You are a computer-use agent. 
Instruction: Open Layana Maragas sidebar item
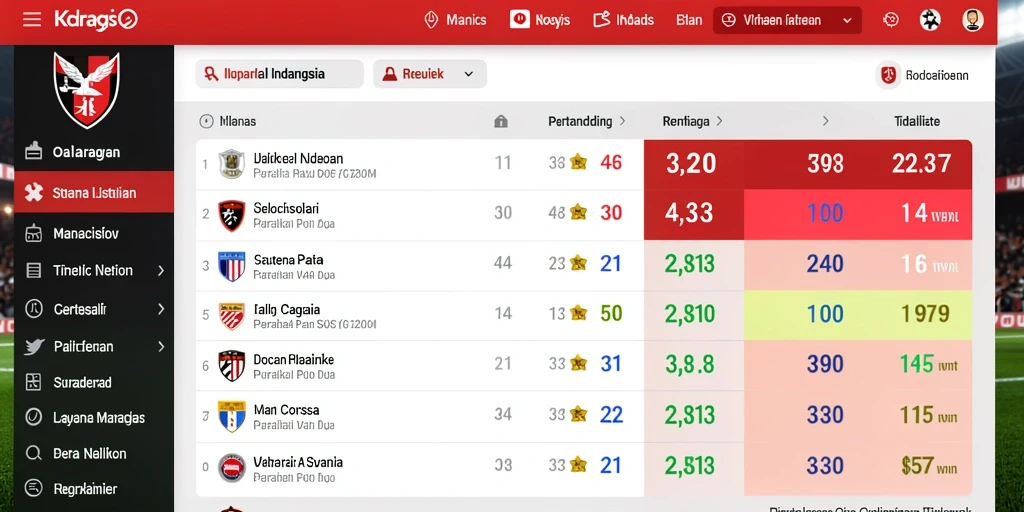pyautogui.click(x=94, y=417)
